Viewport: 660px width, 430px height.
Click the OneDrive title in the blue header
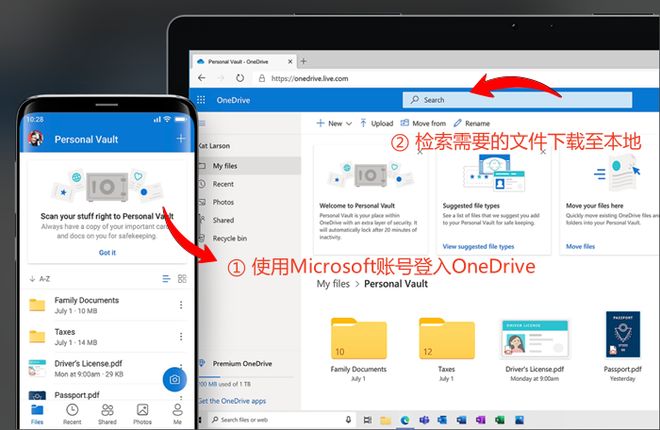pyautogui.click(x=233, y=100)
